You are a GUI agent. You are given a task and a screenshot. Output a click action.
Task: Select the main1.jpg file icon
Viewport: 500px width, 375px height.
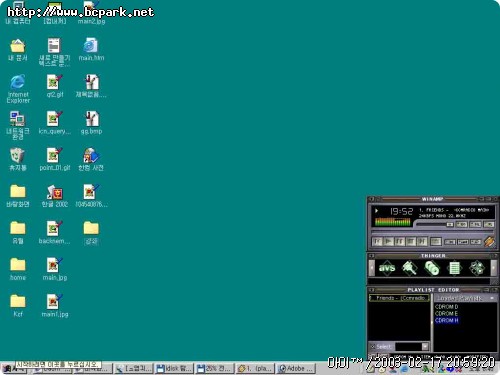pos(54,306)
